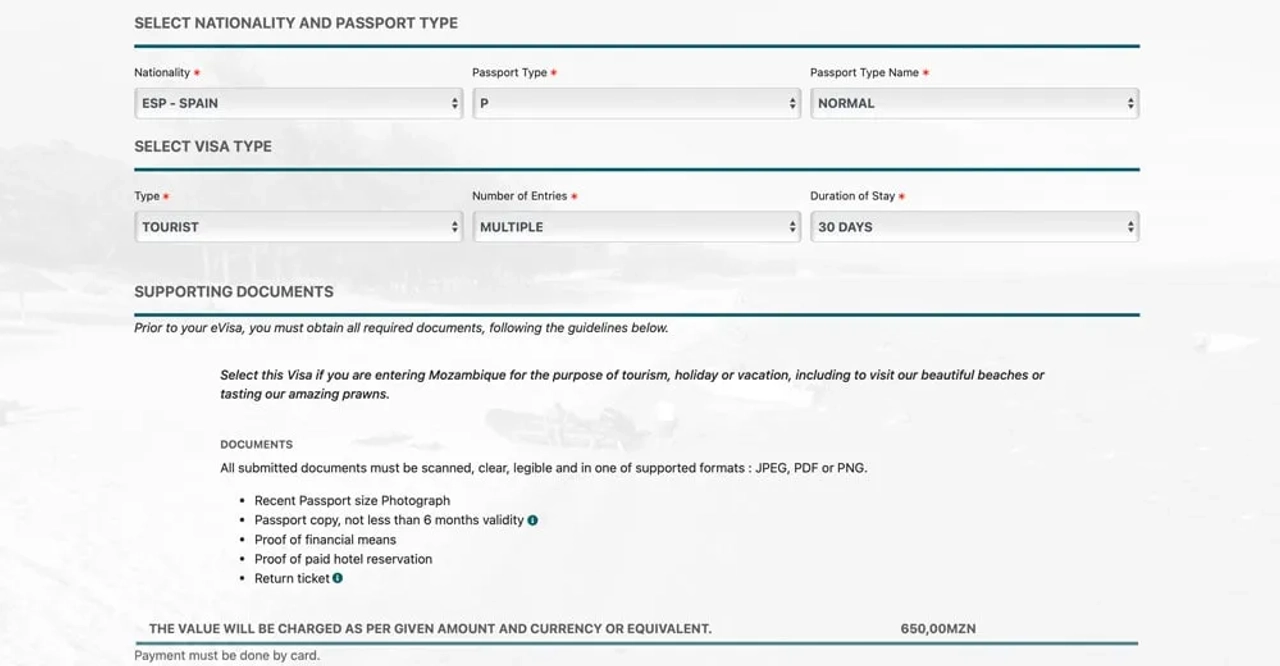Image resolution: width=1280 pixels, height=666 pixels.
Task: Open the visa Type dropdown showing TOURIST
Action: 298,227
